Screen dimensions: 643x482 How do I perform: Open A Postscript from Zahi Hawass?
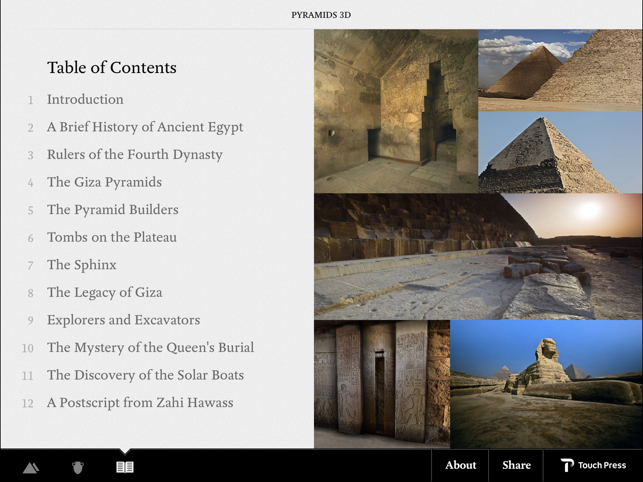coord(140,402)
